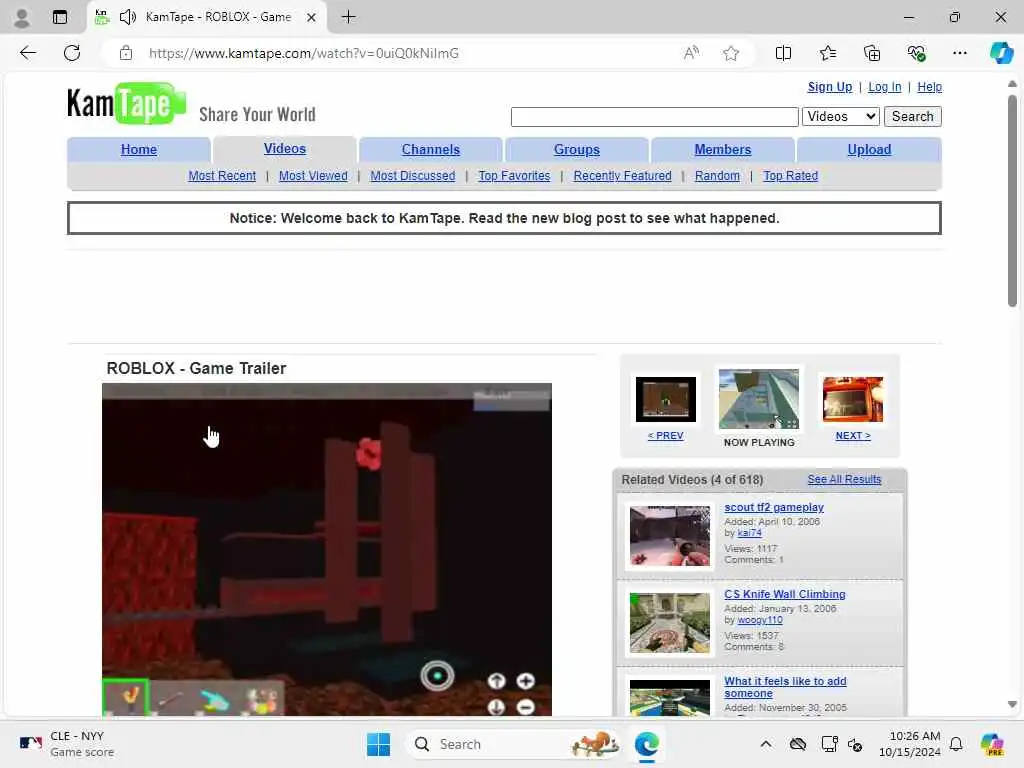Image resolution: width=1024 pixels, height=768 pixels.
Task: Click the Read aloud icon in address bar
Action: coord(691,53)
